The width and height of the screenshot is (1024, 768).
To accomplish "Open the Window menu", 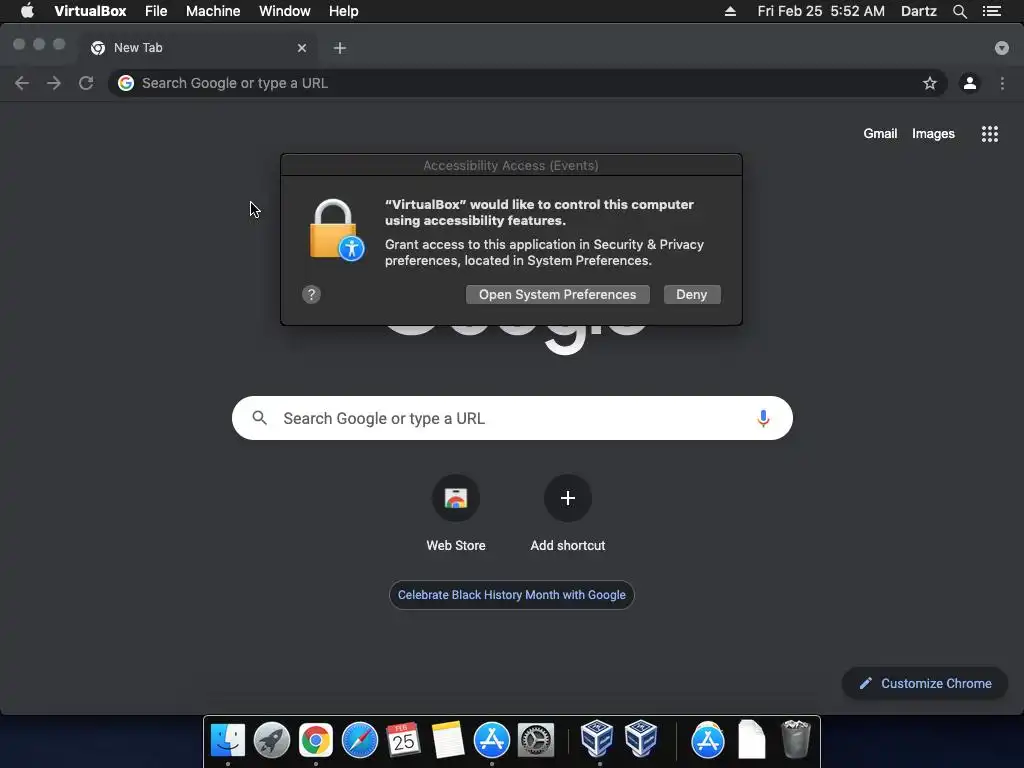I will pyautogui.click(x=285, y=11).
